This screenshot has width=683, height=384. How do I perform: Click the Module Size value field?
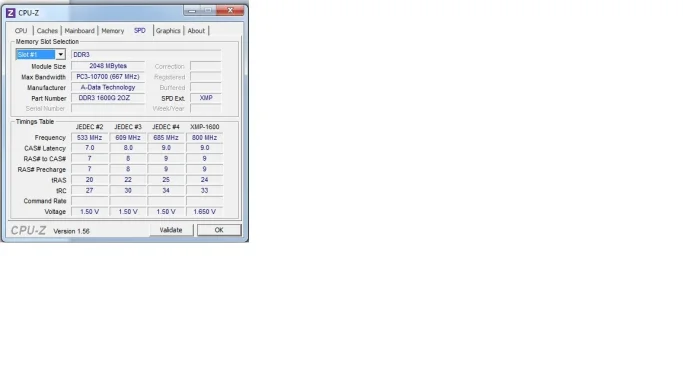coord(108,66)
